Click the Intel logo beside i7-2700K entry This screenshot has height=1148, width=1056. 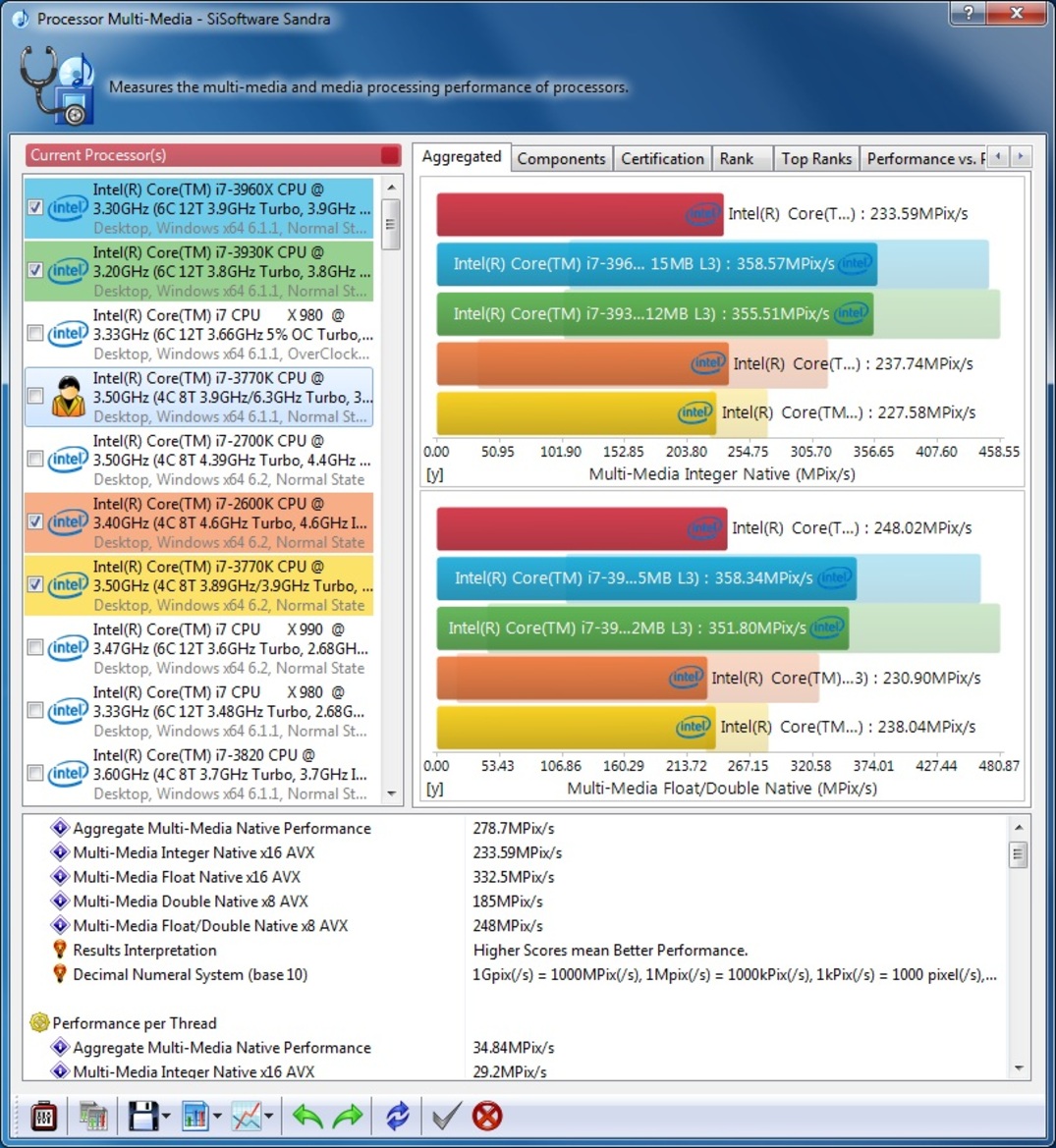68,460
